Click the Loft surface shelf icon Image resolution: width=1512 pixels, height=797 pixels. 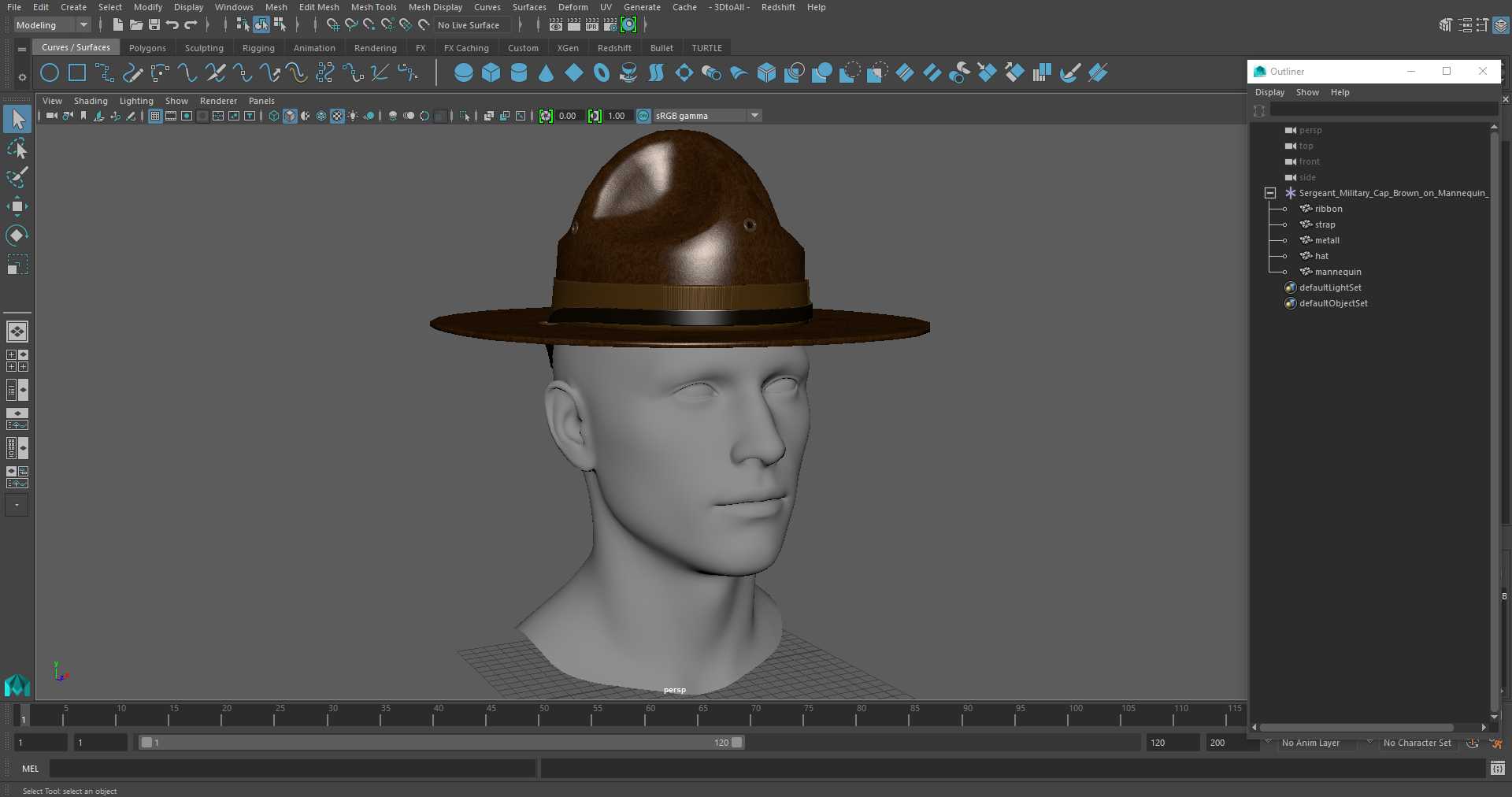(656, 73)
